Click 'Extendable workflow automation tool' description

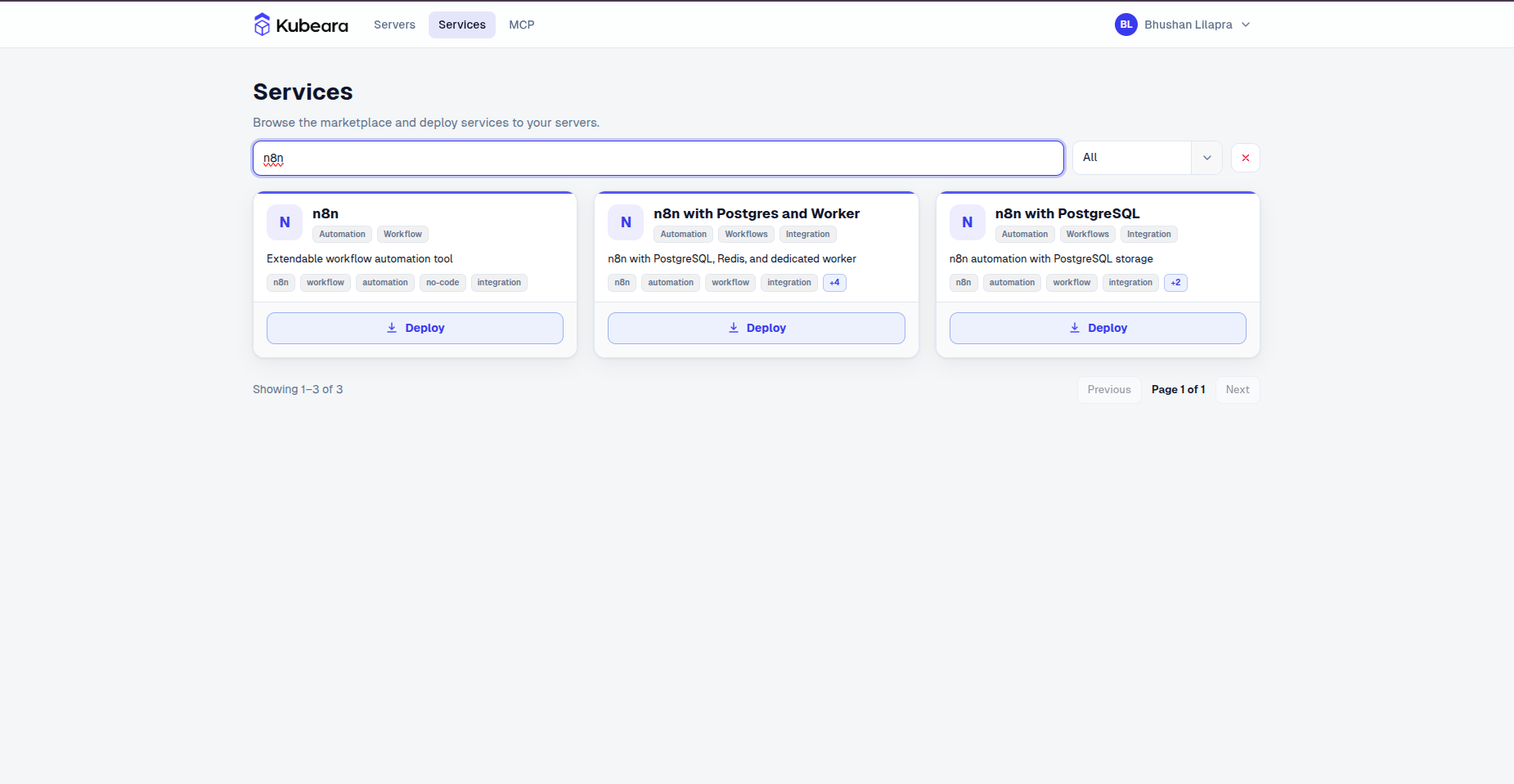pyautogui.click(x=360, y=259)
